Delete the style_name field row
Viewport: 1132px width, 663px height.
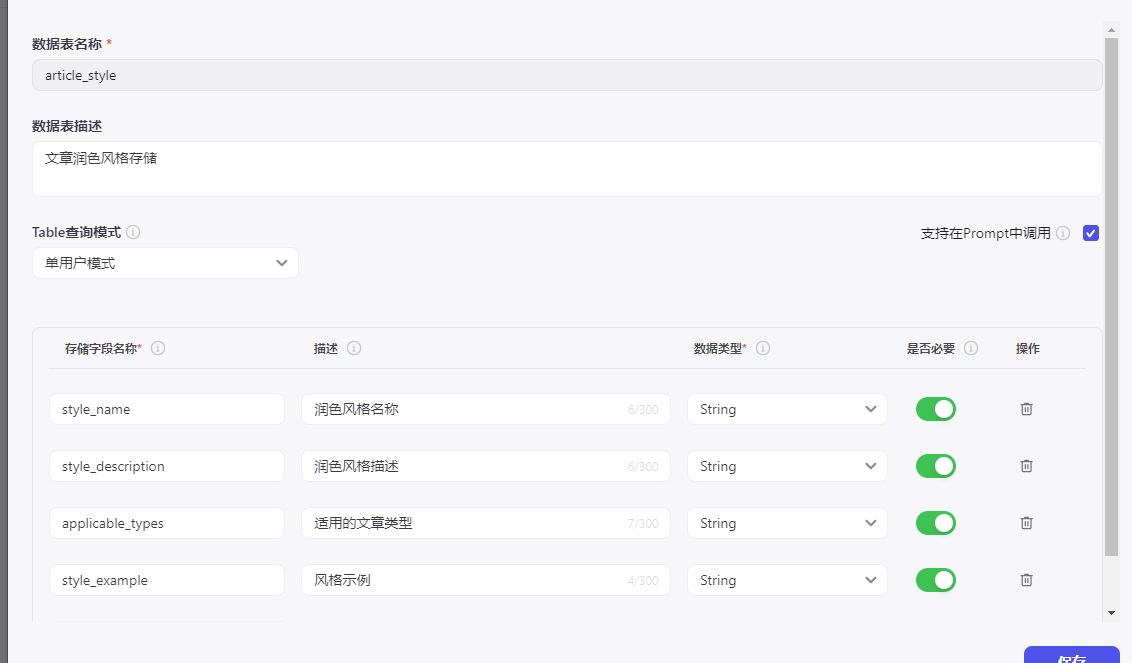click(1026, 409)
